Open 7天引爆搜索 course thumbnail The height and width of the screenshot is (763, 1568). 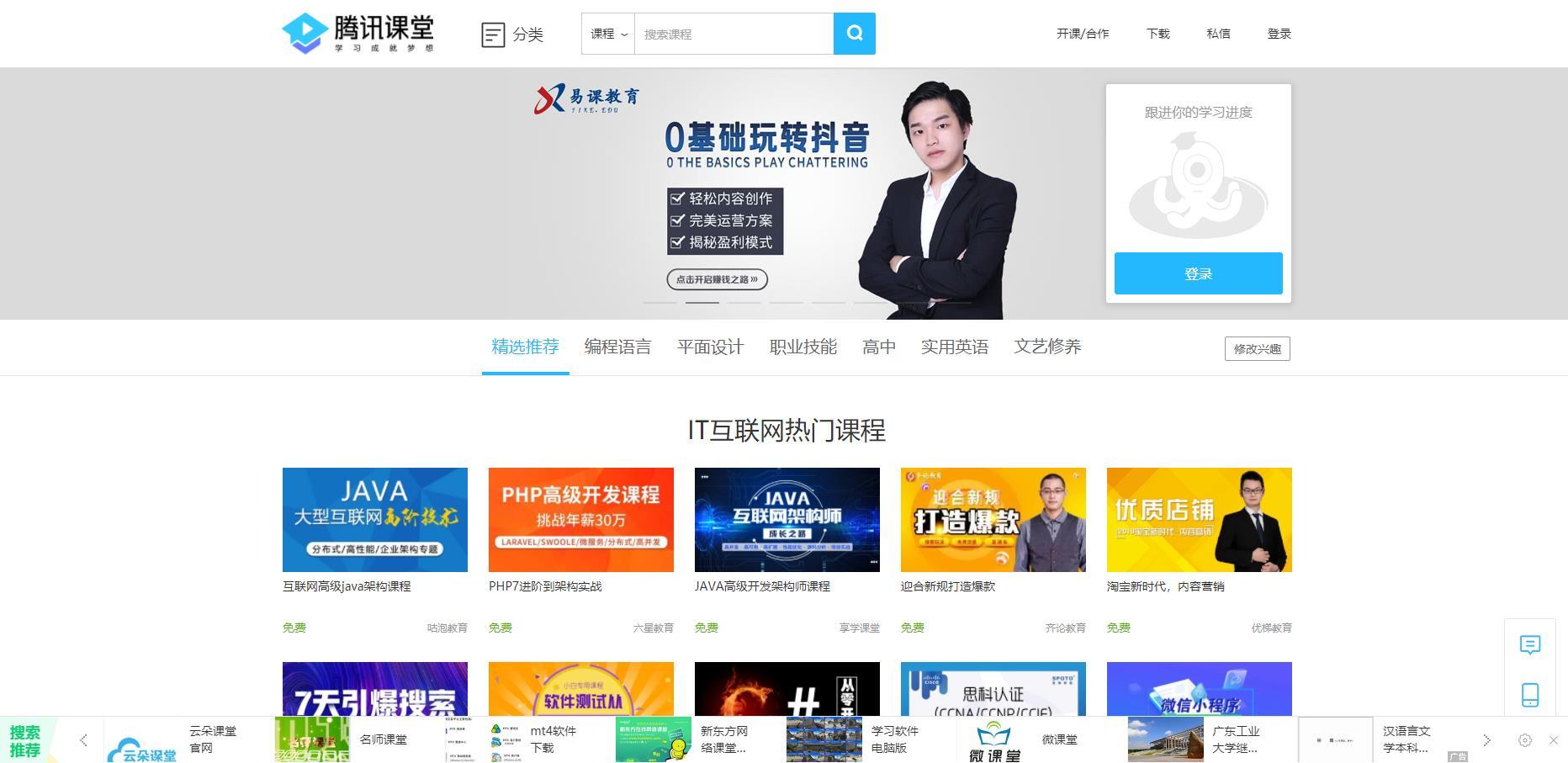[375, 689]
